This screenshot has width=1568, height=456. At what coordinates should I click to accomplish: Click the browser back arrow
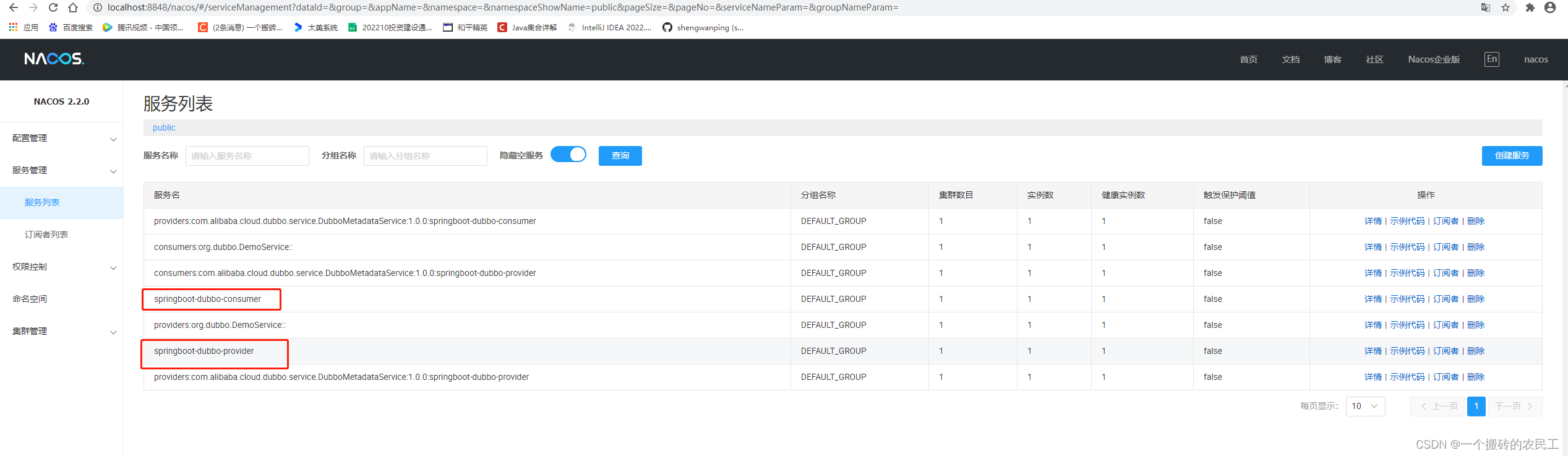click(13, 7)
